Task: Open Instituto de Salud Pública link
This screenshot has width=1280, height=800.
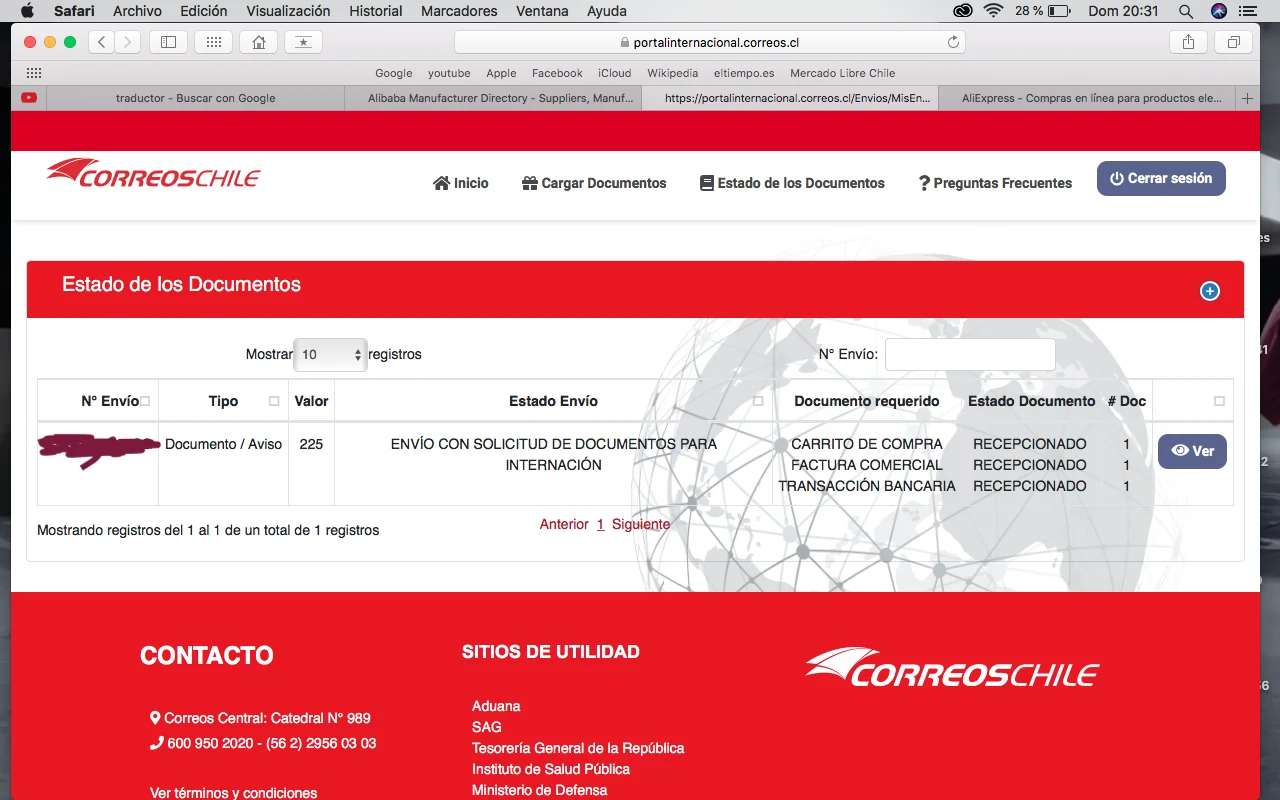Action: point(551,769)
